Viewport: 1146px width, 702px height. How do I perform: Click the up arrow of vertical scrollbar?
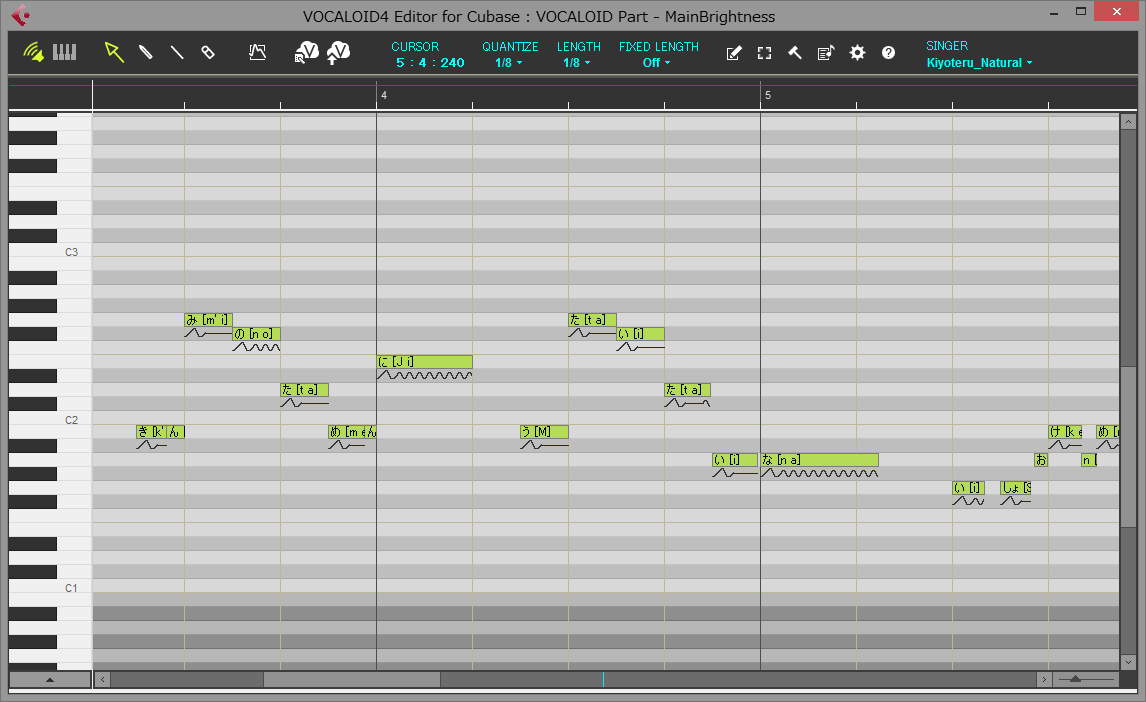pyautogui.click(x=1128, y=122)
